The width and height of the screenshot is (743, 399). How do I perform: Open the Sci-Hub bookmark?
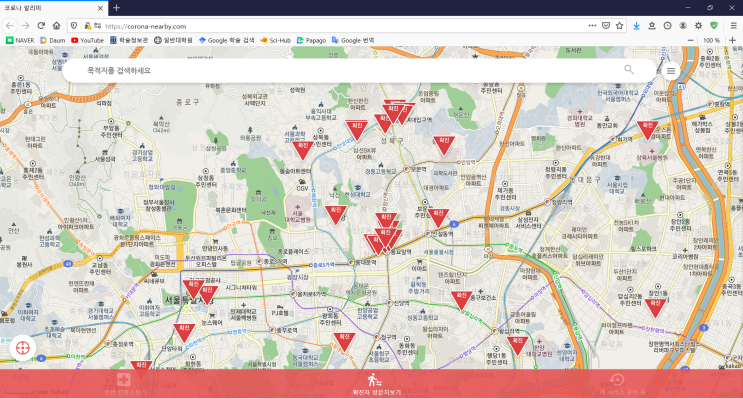[x=275, y=40]
